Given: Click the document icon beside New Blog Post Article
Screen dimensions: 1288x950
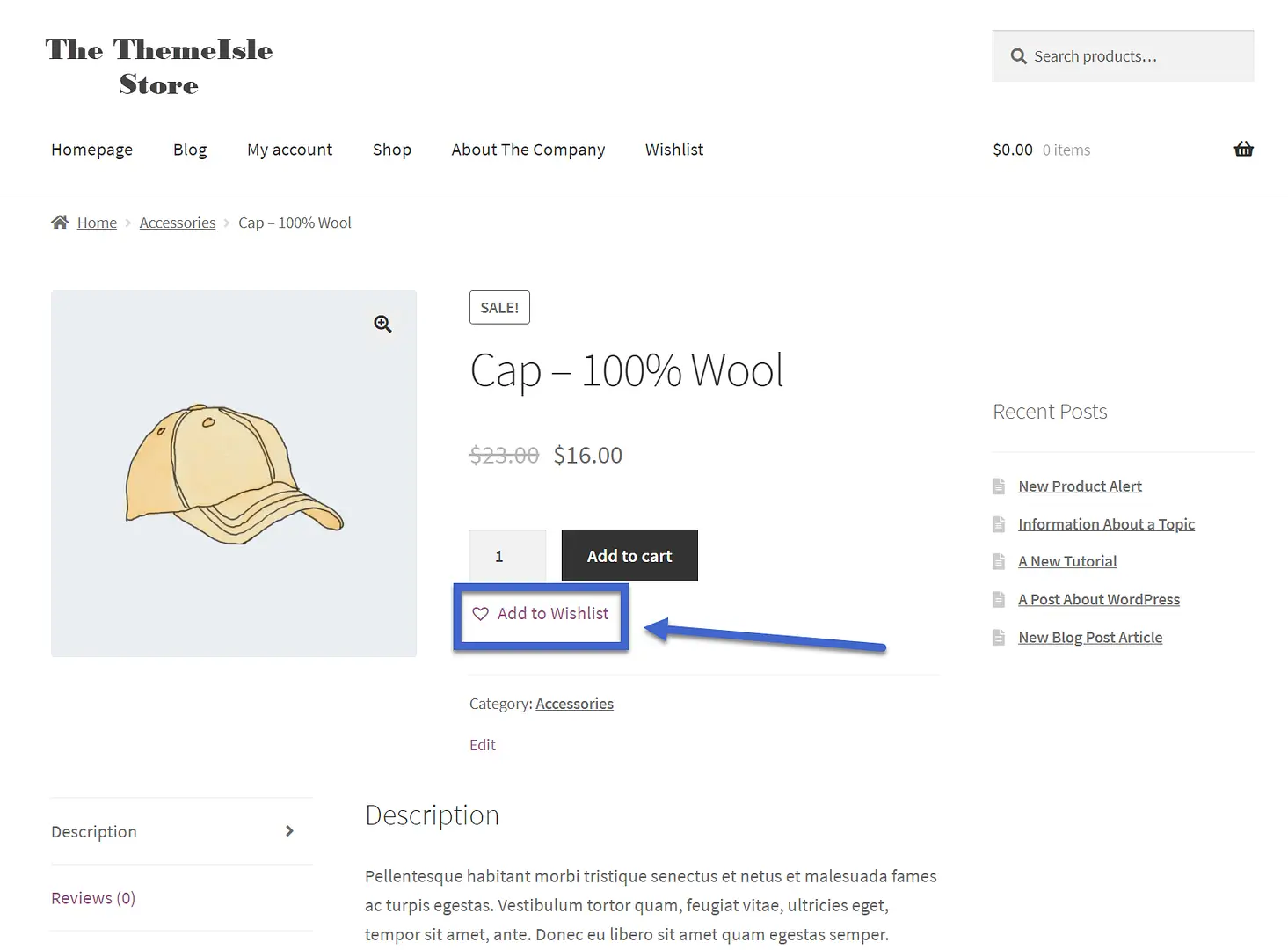Looking at the screenshot, I should tap(999, 637).
